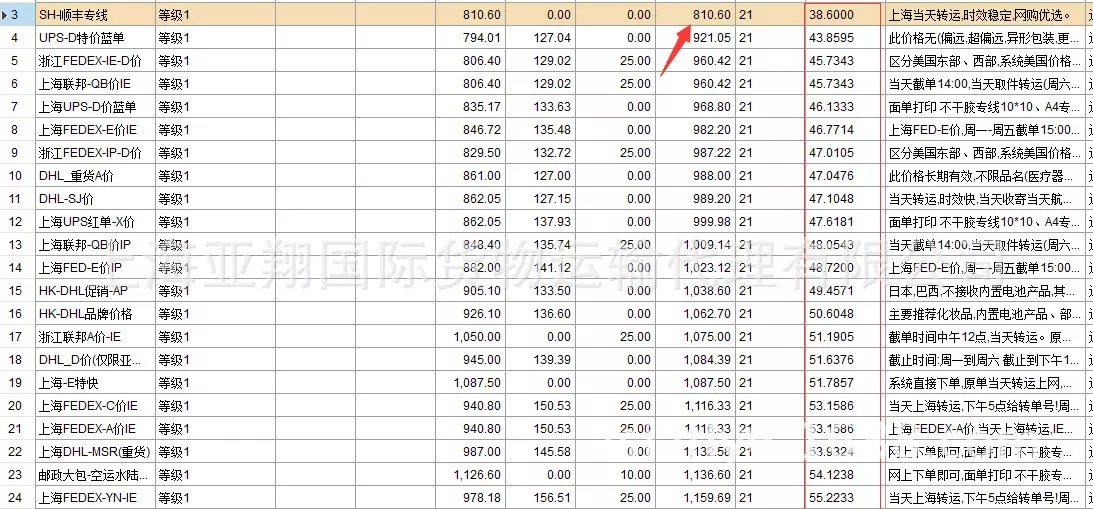Viewport: 1093px width, 509px height.
Task: Pick the 上海FEDEX-C价IE channel cell
Action: pos(95,406)
